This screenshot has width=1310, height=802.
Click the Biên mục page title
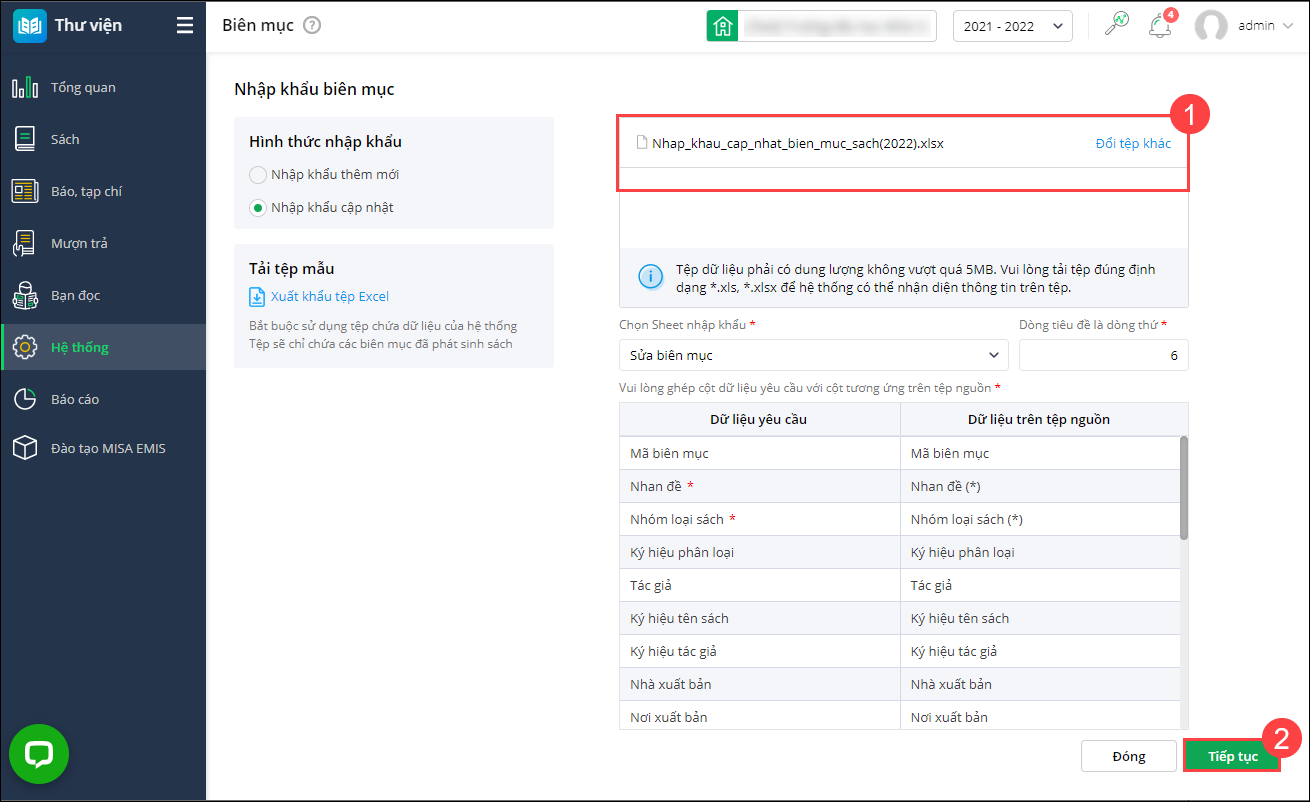coord(258,25)
